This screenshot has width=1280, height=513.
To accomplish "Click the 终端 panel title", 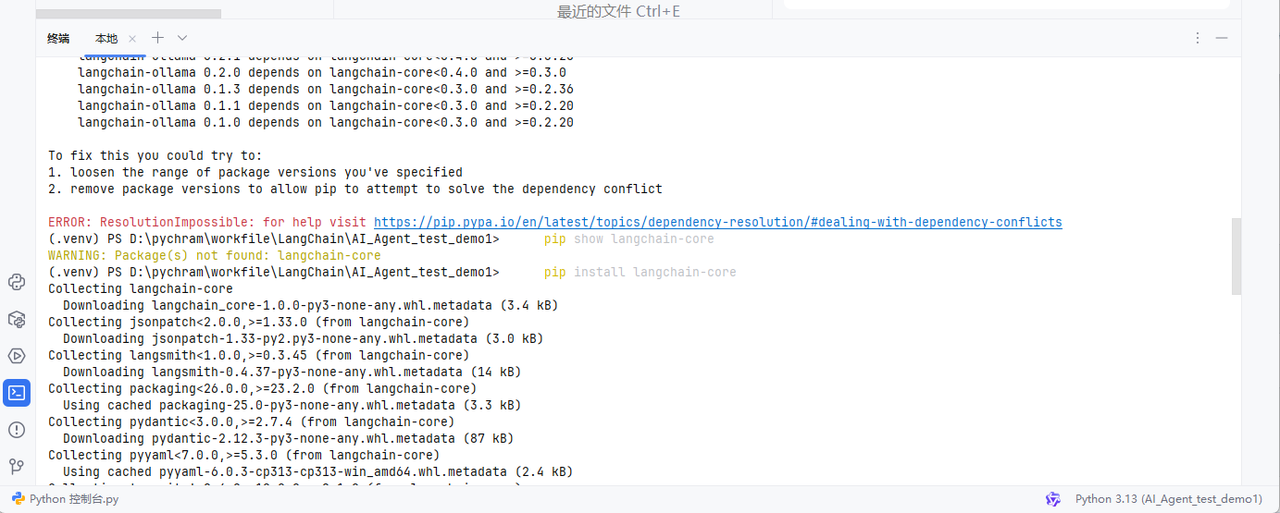I will (58, 39).
